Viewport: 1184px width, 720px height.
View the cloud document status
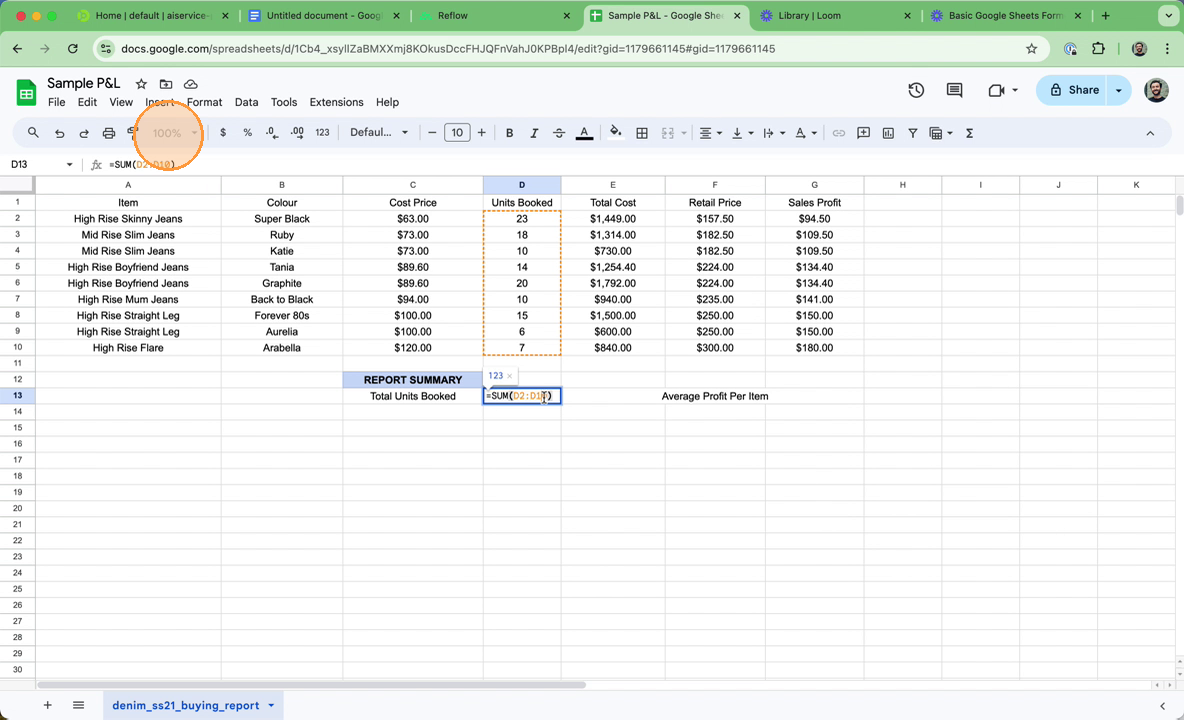pos(190,84)
